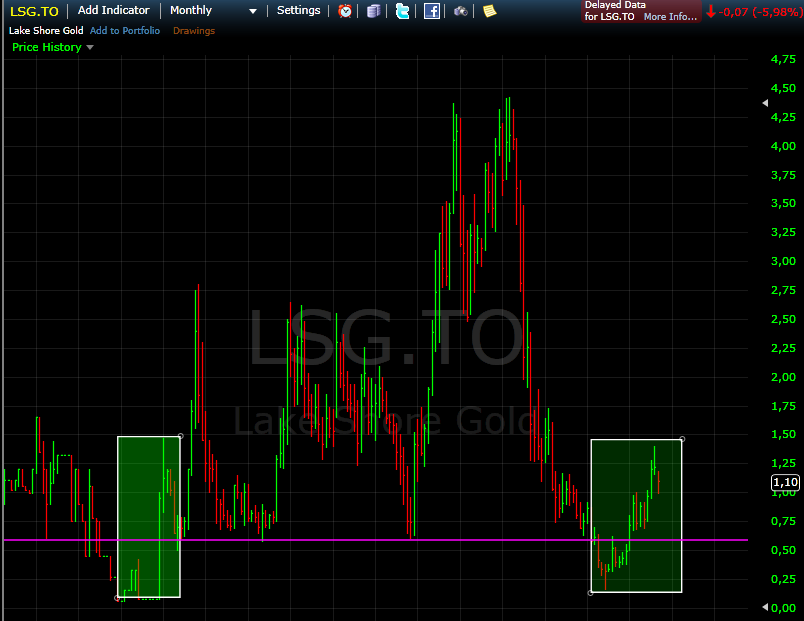
Task: Click the Add to Portfolio link
Action: [x=125, y=31]
